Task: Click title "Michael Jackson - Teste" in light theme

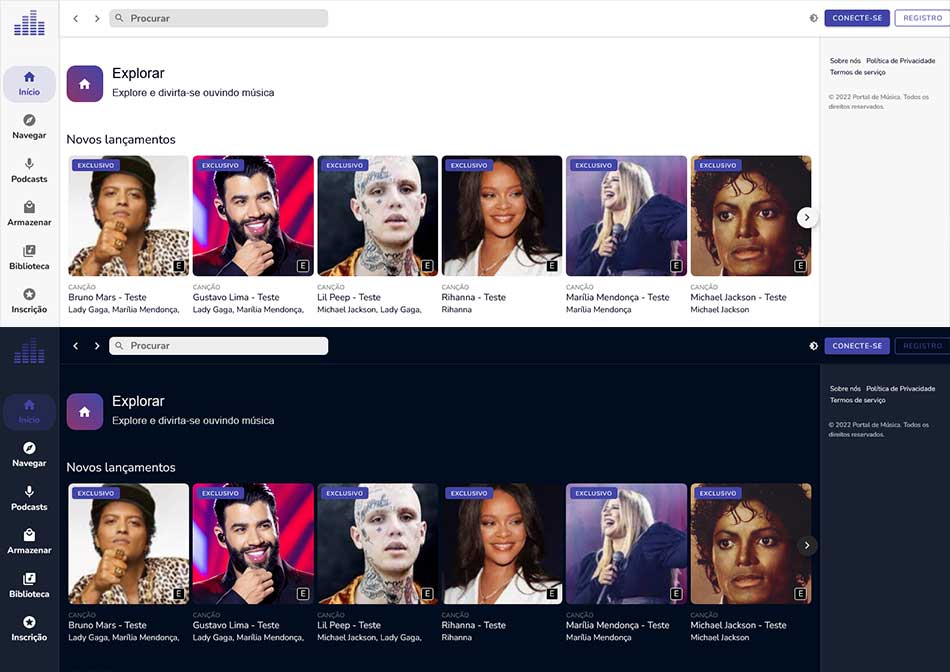Action: 739,298
